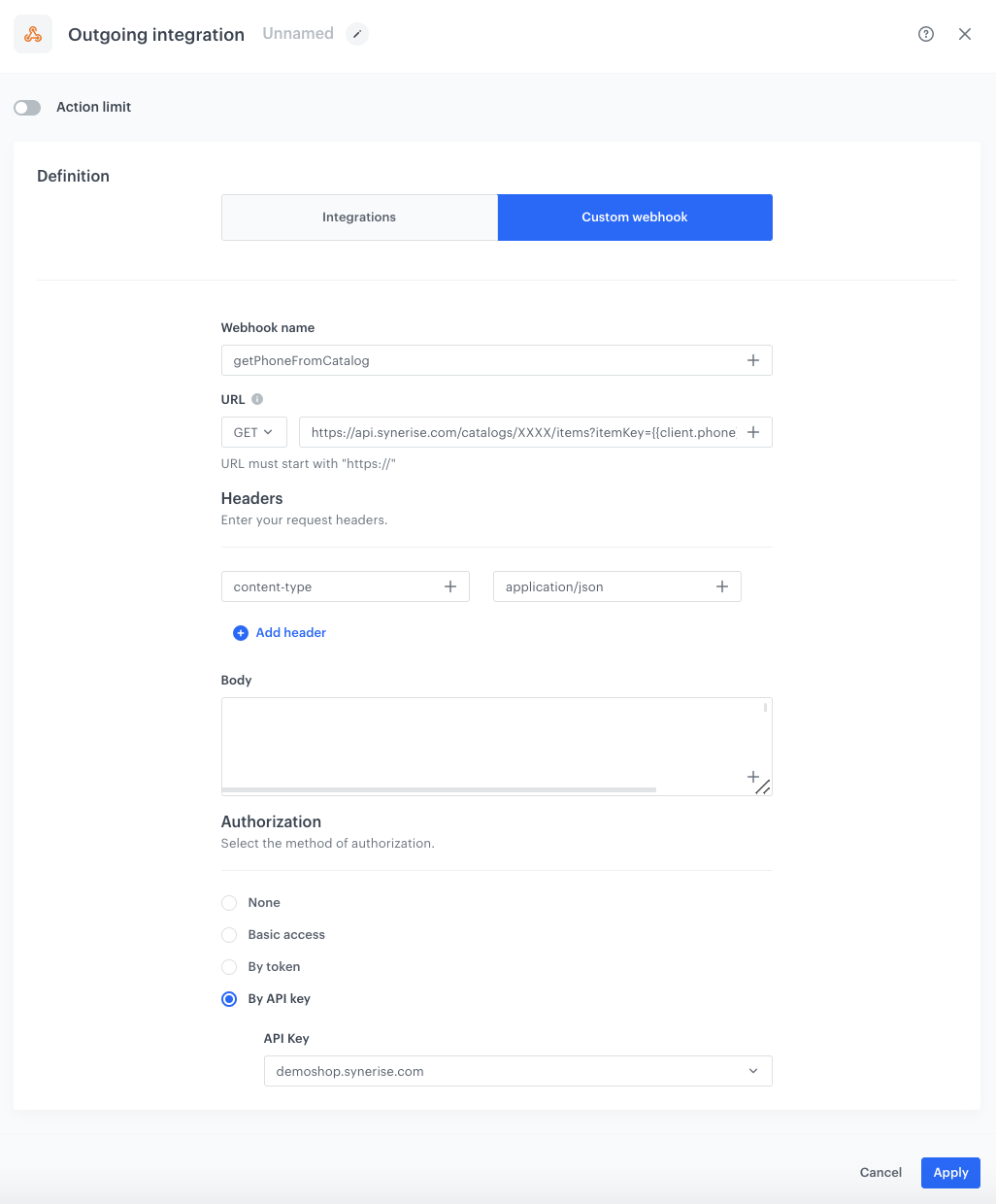Select the Custom webhook tab

tap(635, 217)
